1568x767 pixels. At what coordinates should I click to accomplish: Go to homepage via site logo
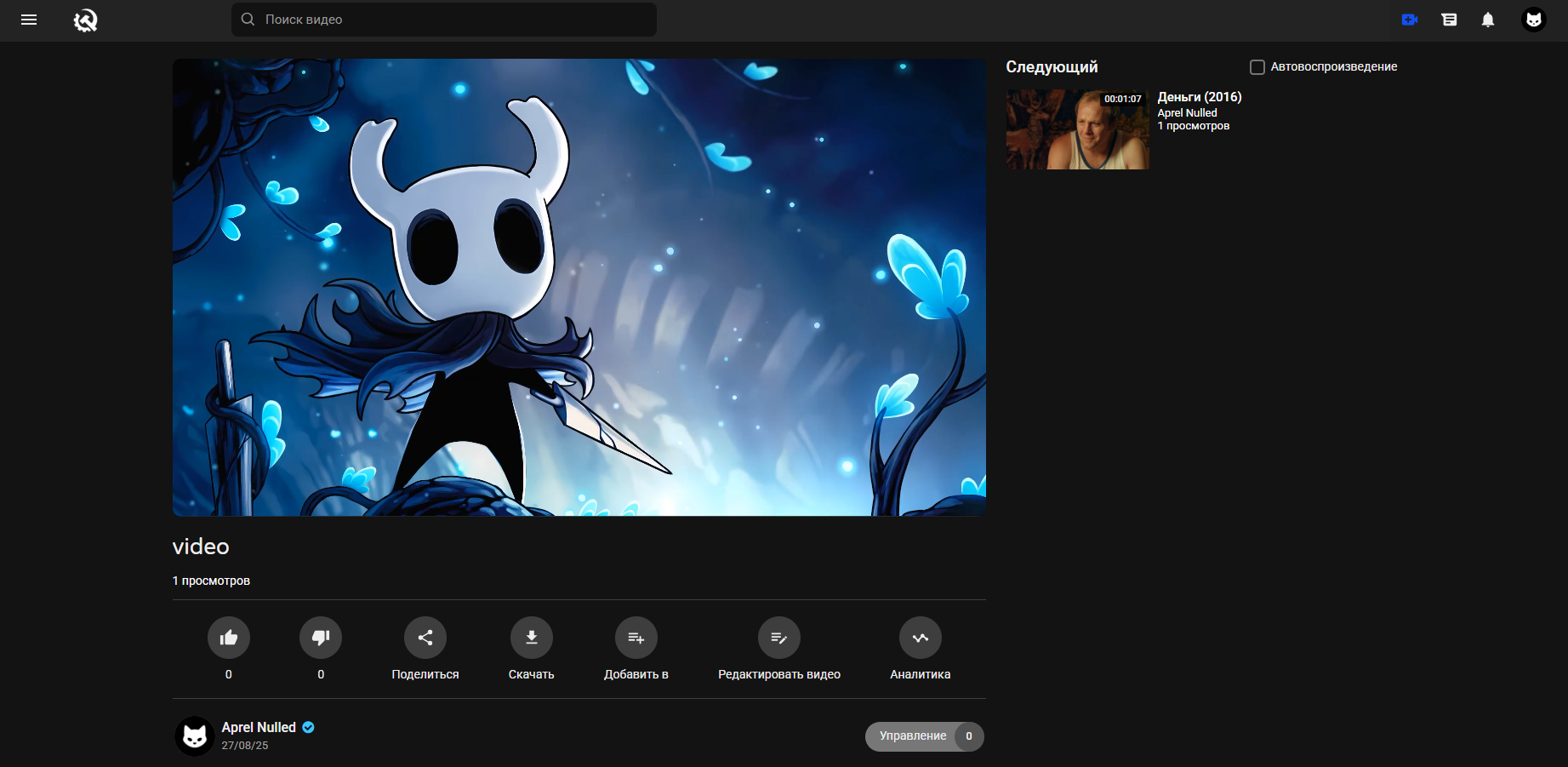pyautogui.click(x=85, y=20)
